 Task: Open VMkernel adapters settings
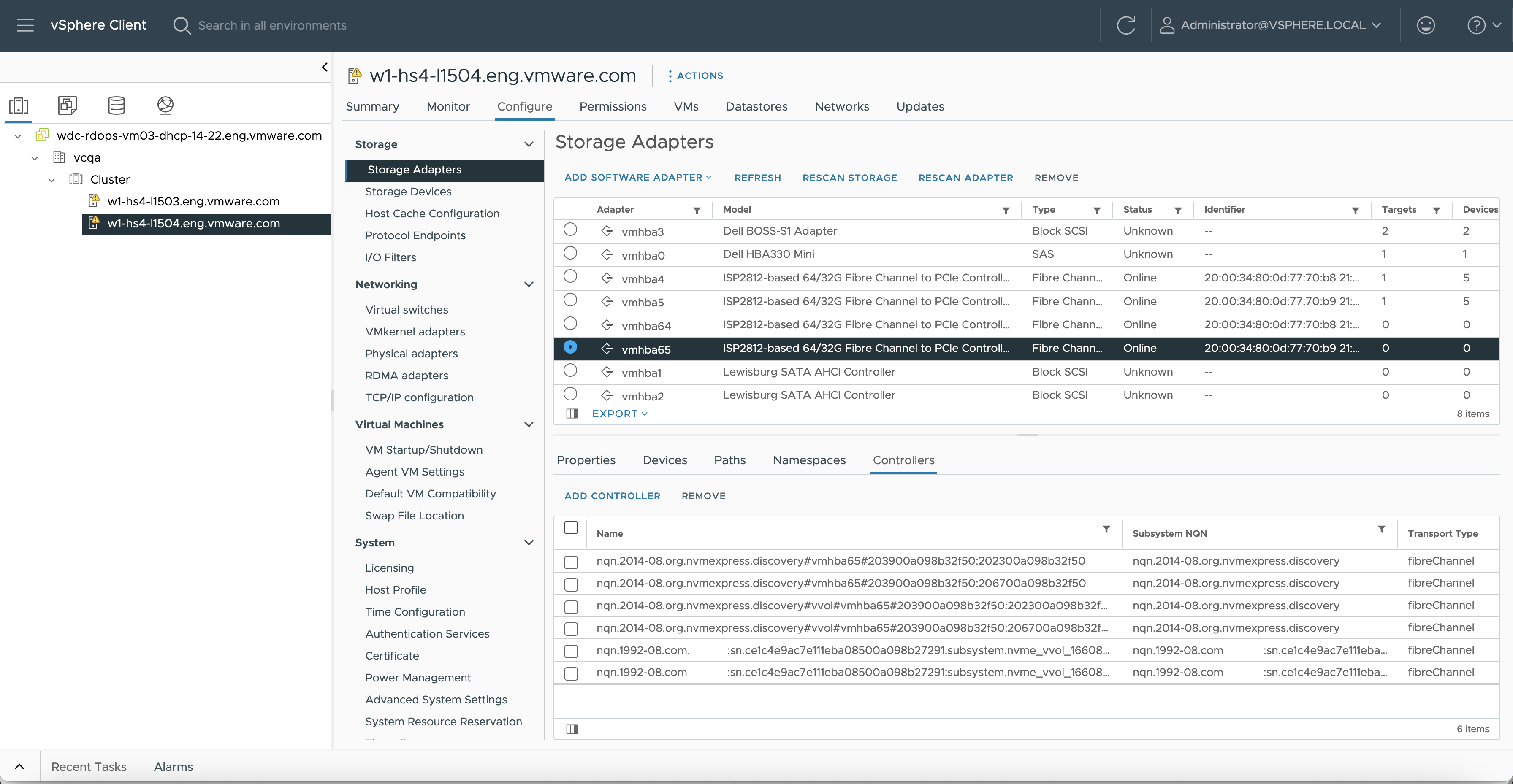[415, 332]
